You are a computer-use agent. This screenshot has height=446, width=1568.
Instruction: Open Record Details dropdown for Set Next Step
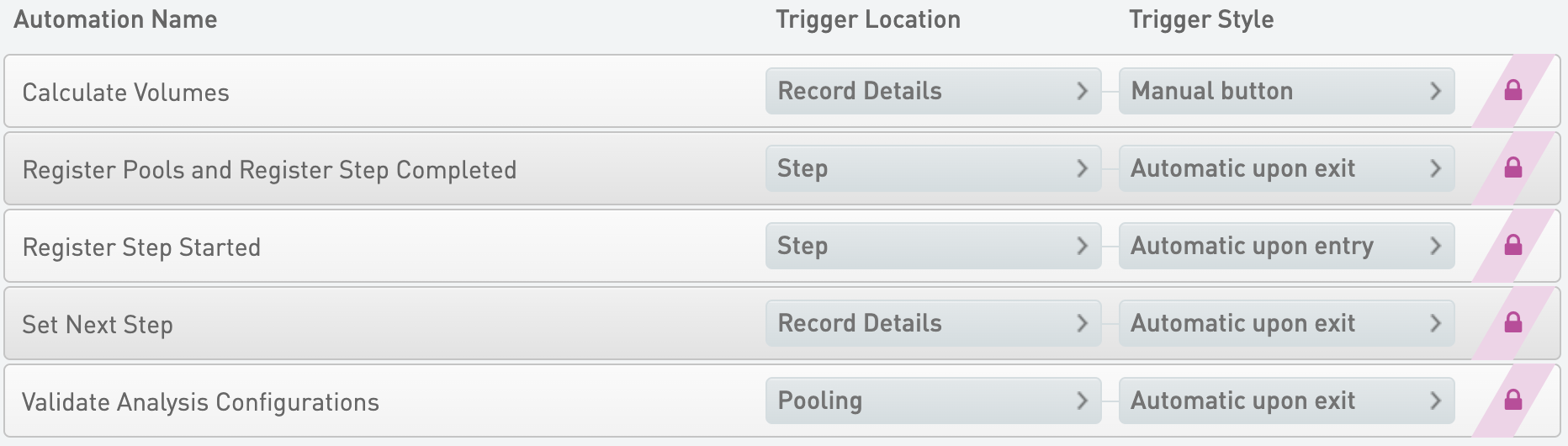pyautogui.click(x=933, y=323)
